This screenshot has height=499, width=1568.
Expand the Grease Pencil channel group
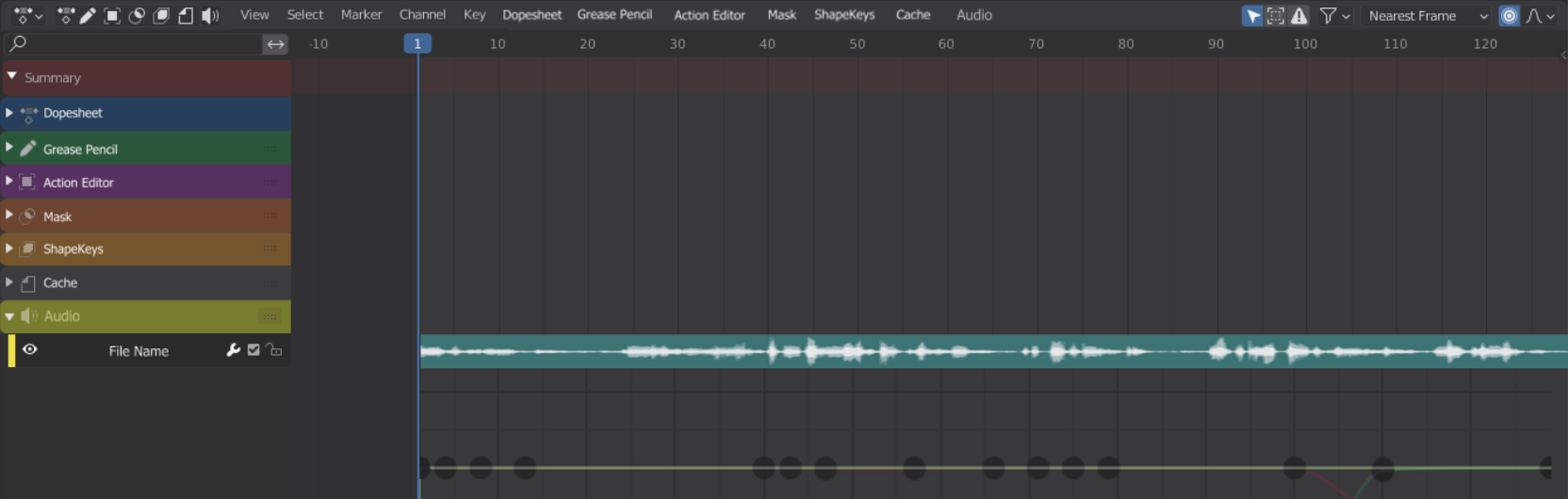[9, 148]
